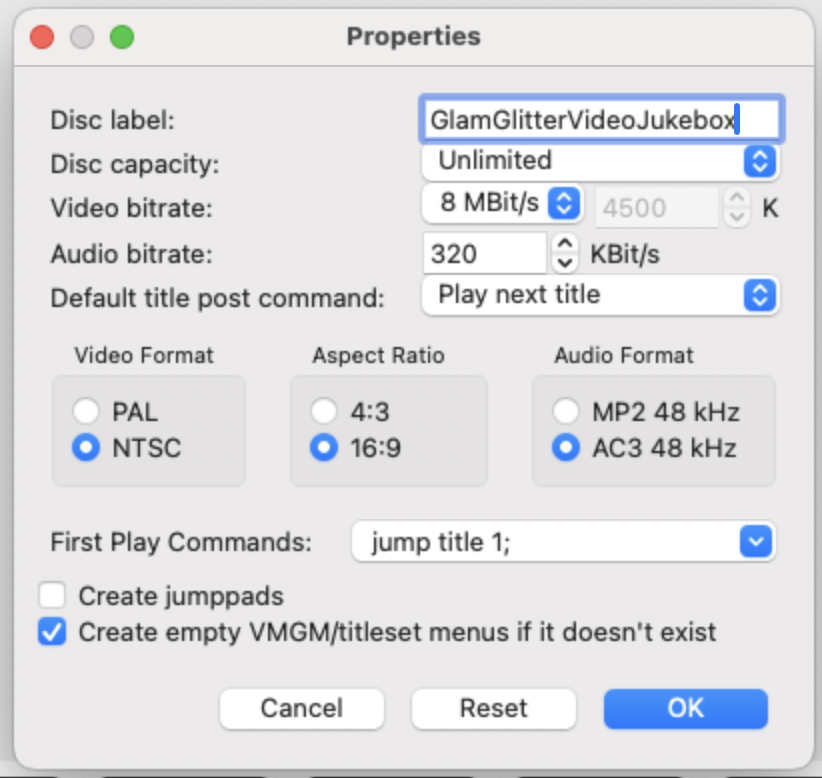
Task: Choose the 16:9 aspect ratio
Action: (x=324, y=447)
